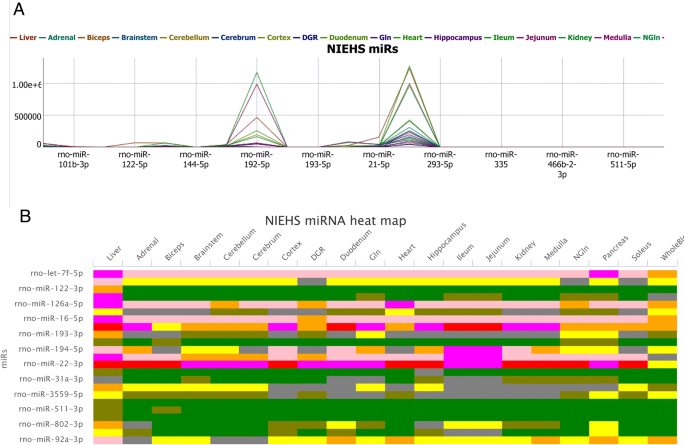The width and height of the screenshot is (685, 445).
Task: Click the 500000 y-axis tick label
Action: 27,116
